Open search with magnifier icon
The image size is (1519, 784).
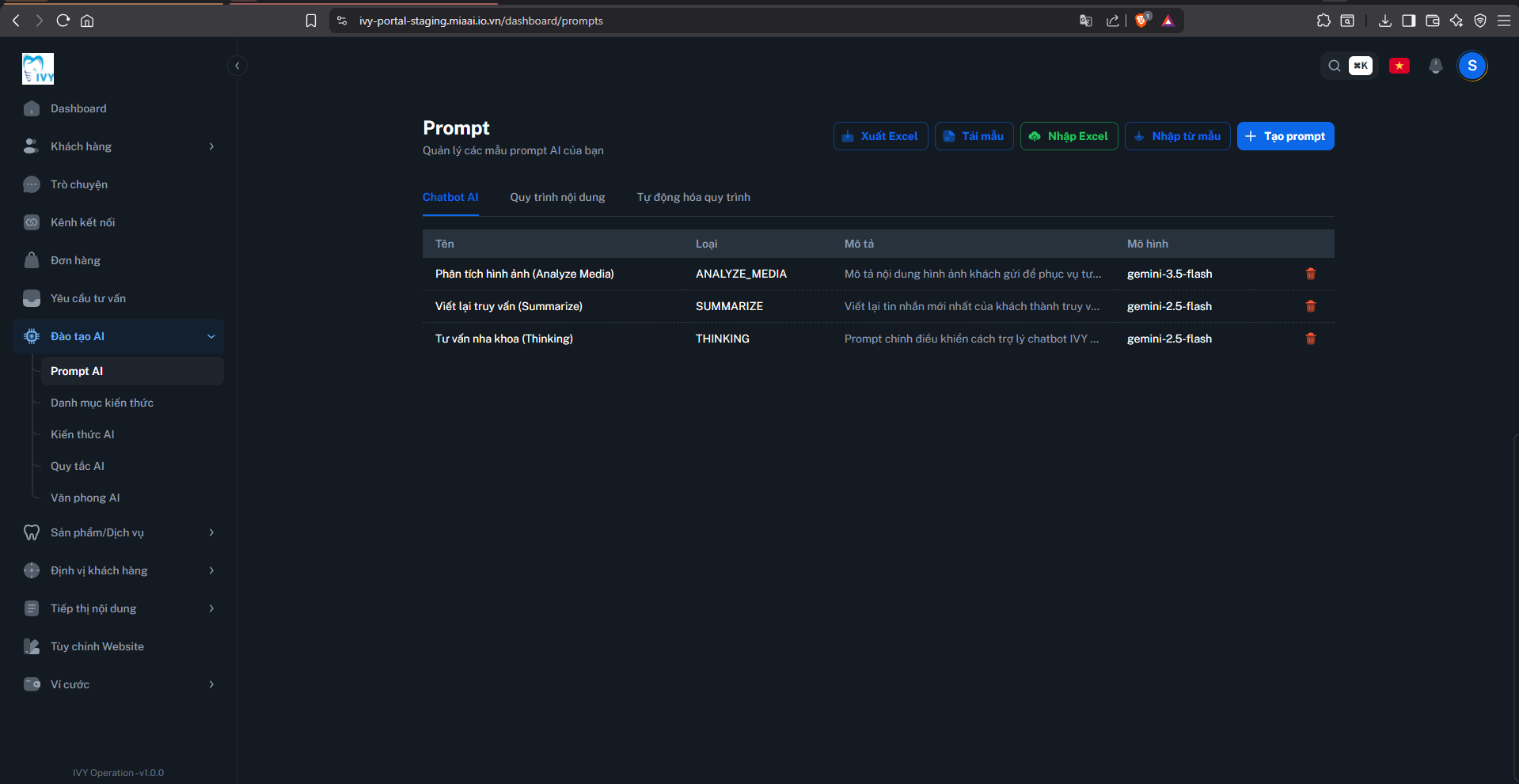tap(1335, 66)
